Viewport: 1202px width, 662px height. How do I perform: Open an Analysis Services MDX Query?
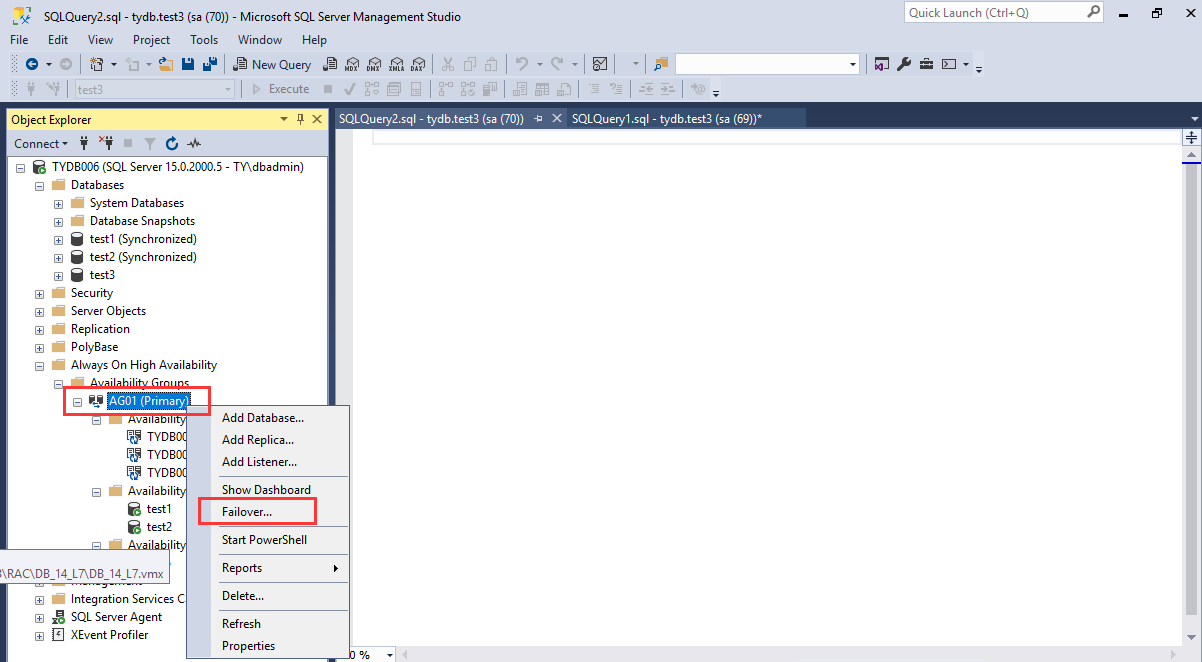351,64
